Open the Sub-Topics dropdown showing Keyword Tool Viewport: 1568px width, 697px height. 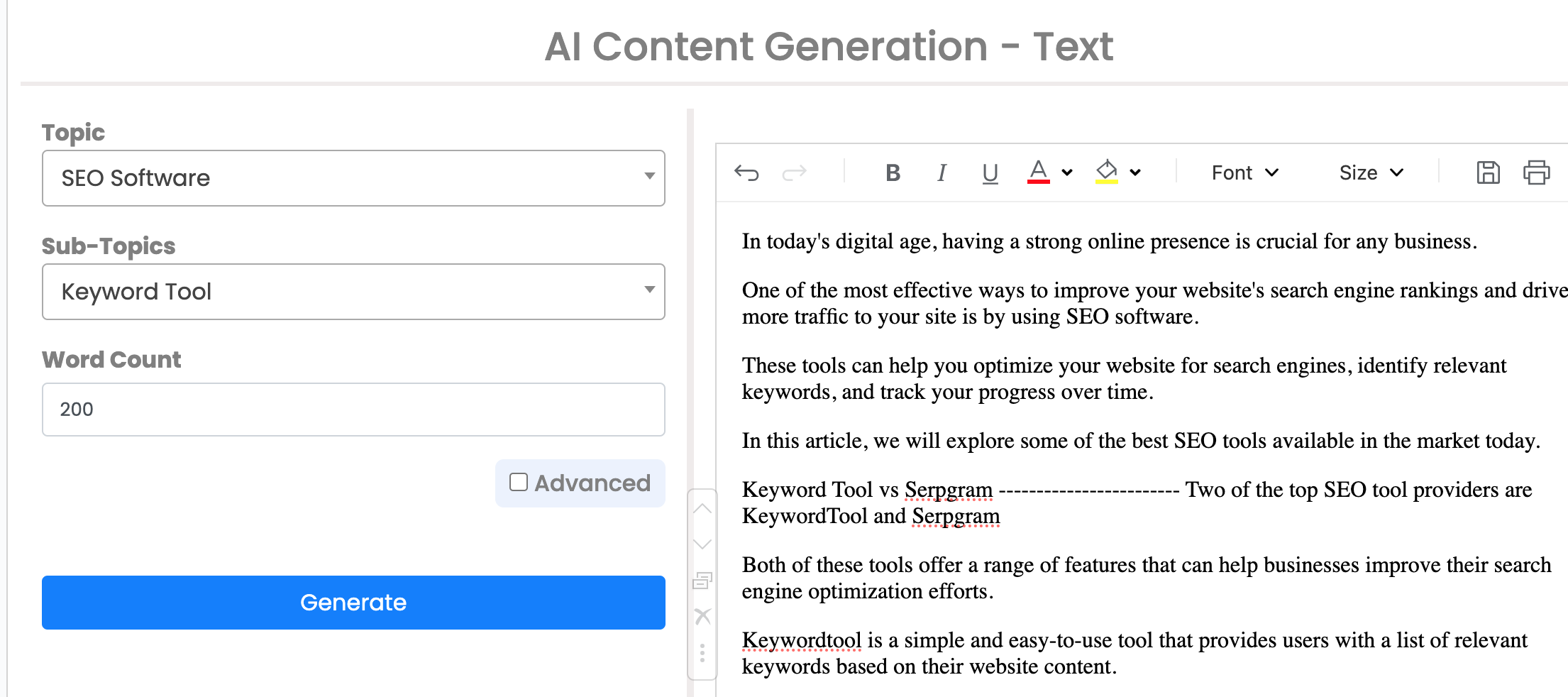(353, 292)
